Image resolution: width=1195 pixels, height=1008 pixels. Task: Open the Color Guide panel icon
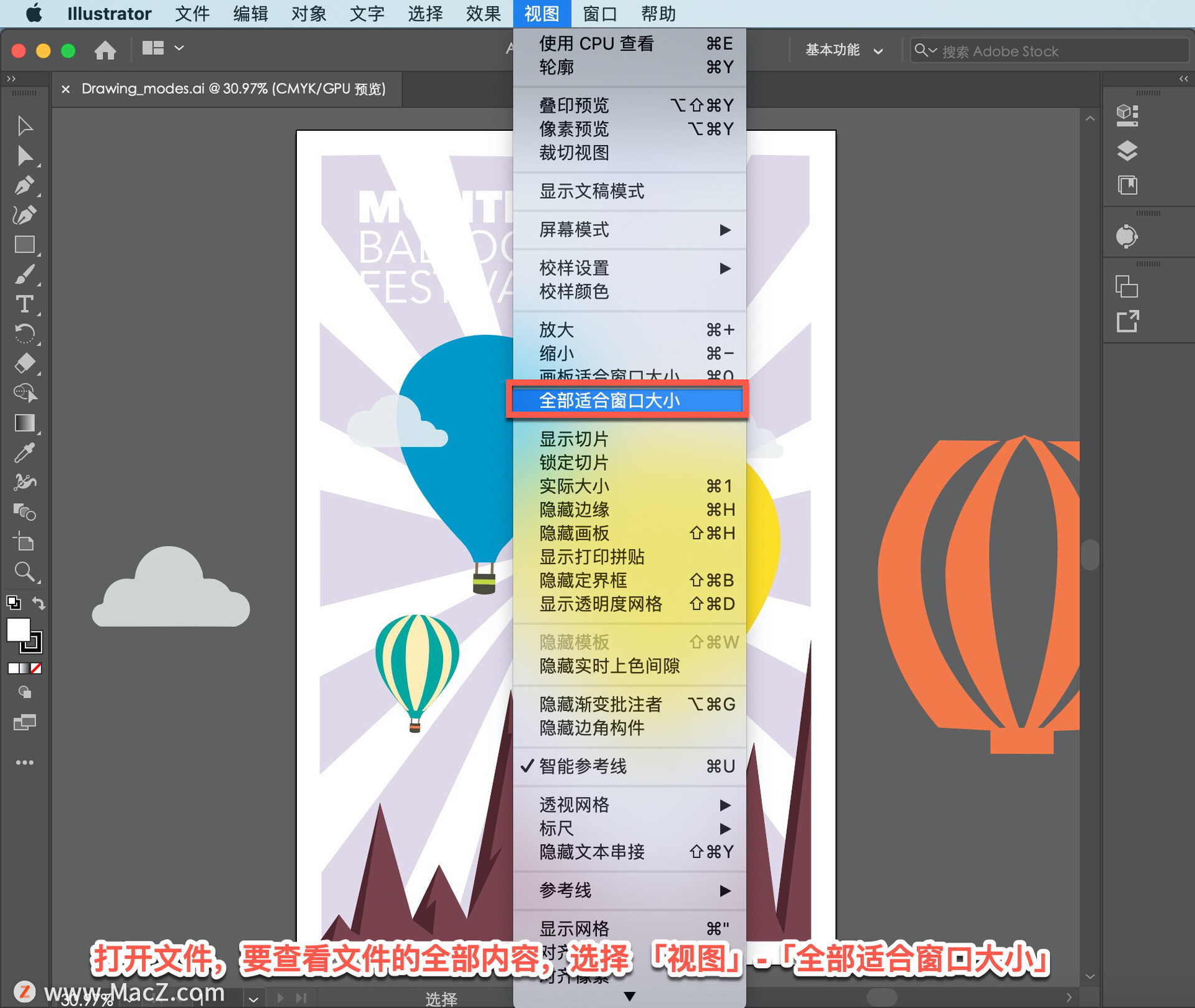1127,237
